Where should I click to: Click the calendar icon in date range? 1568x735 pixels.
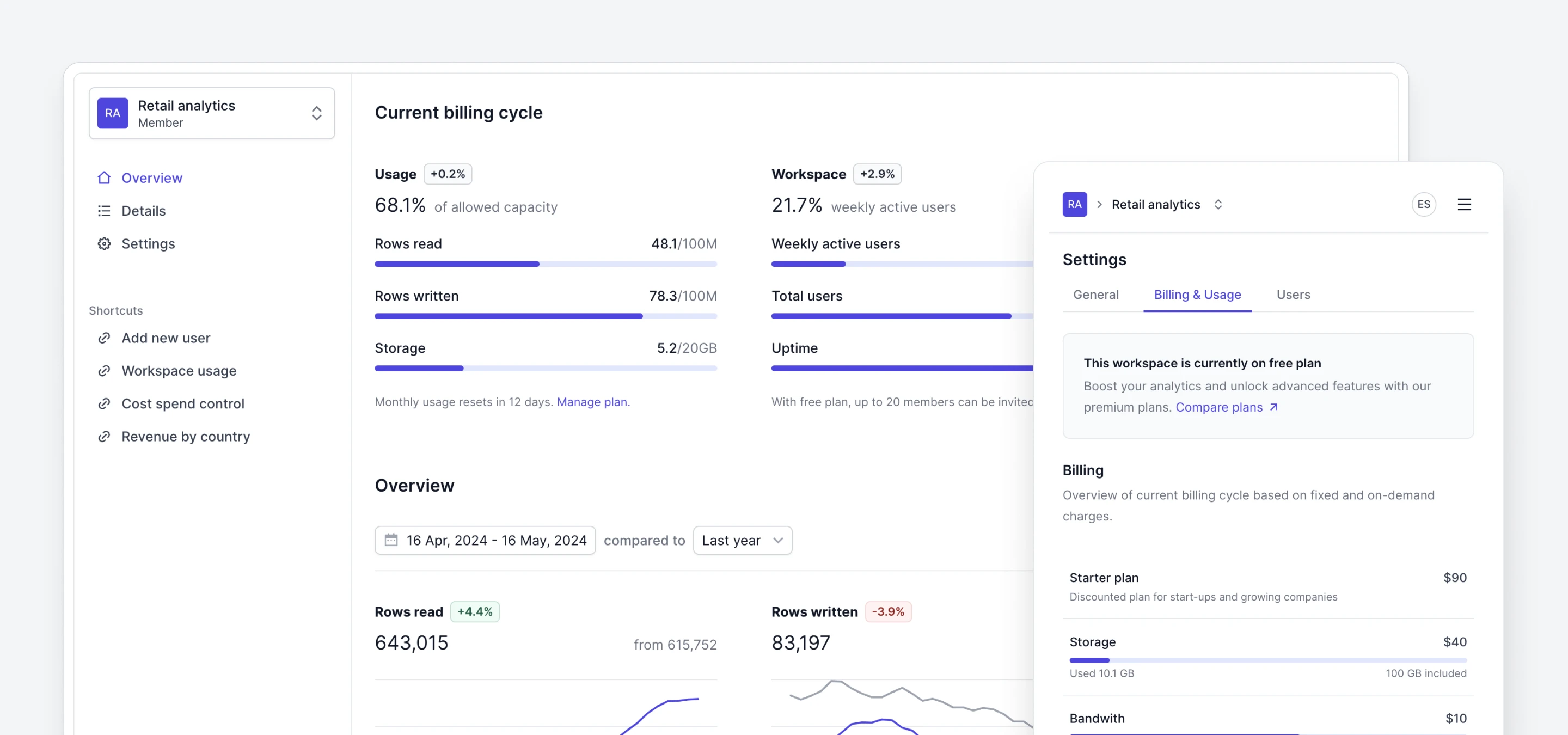pos(391,540)
